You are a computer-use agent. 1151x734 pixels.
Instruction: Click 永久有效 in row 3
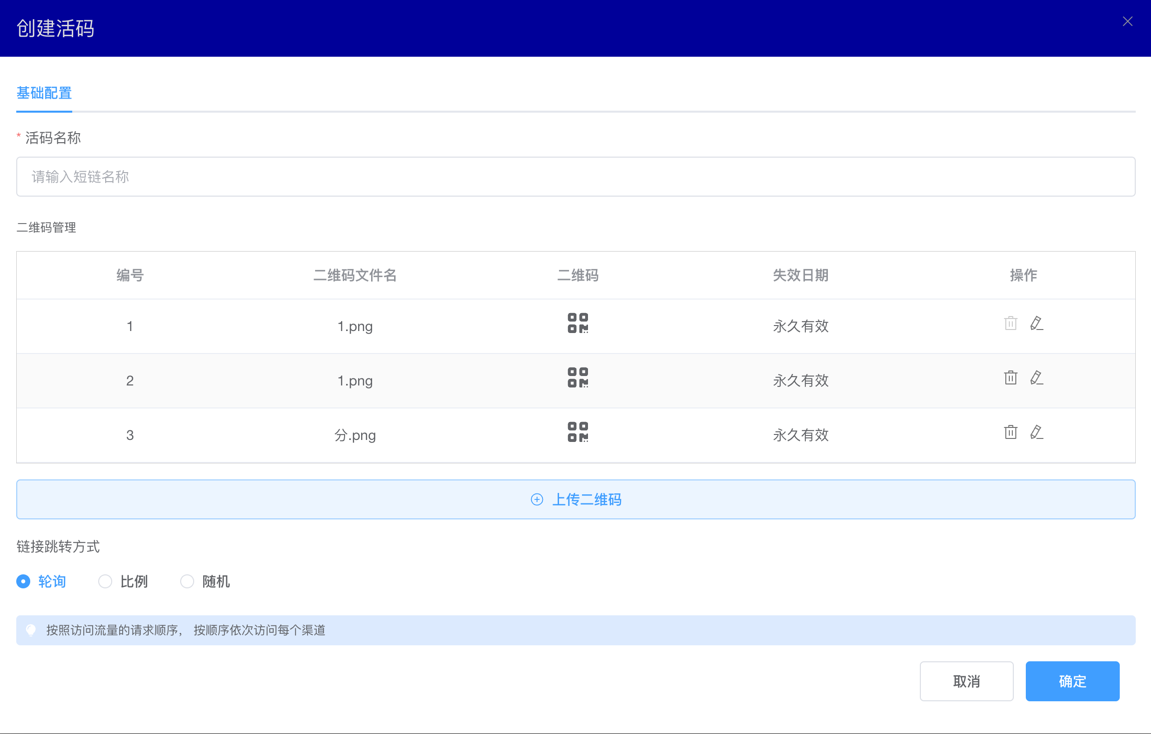pos(801,435)
